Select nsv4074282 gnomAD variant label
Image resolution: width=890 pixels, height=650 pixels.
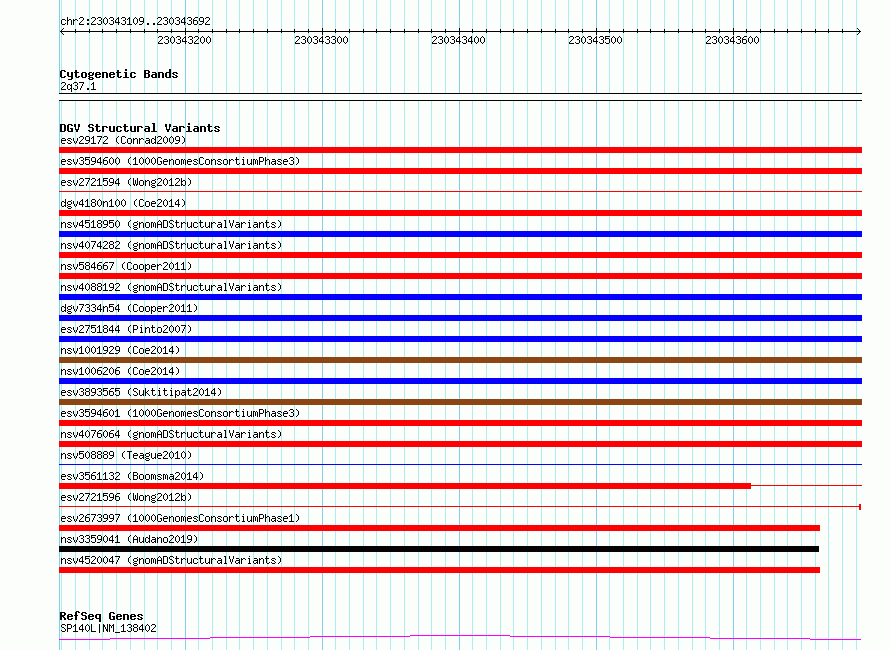click(x=171, y=245)
